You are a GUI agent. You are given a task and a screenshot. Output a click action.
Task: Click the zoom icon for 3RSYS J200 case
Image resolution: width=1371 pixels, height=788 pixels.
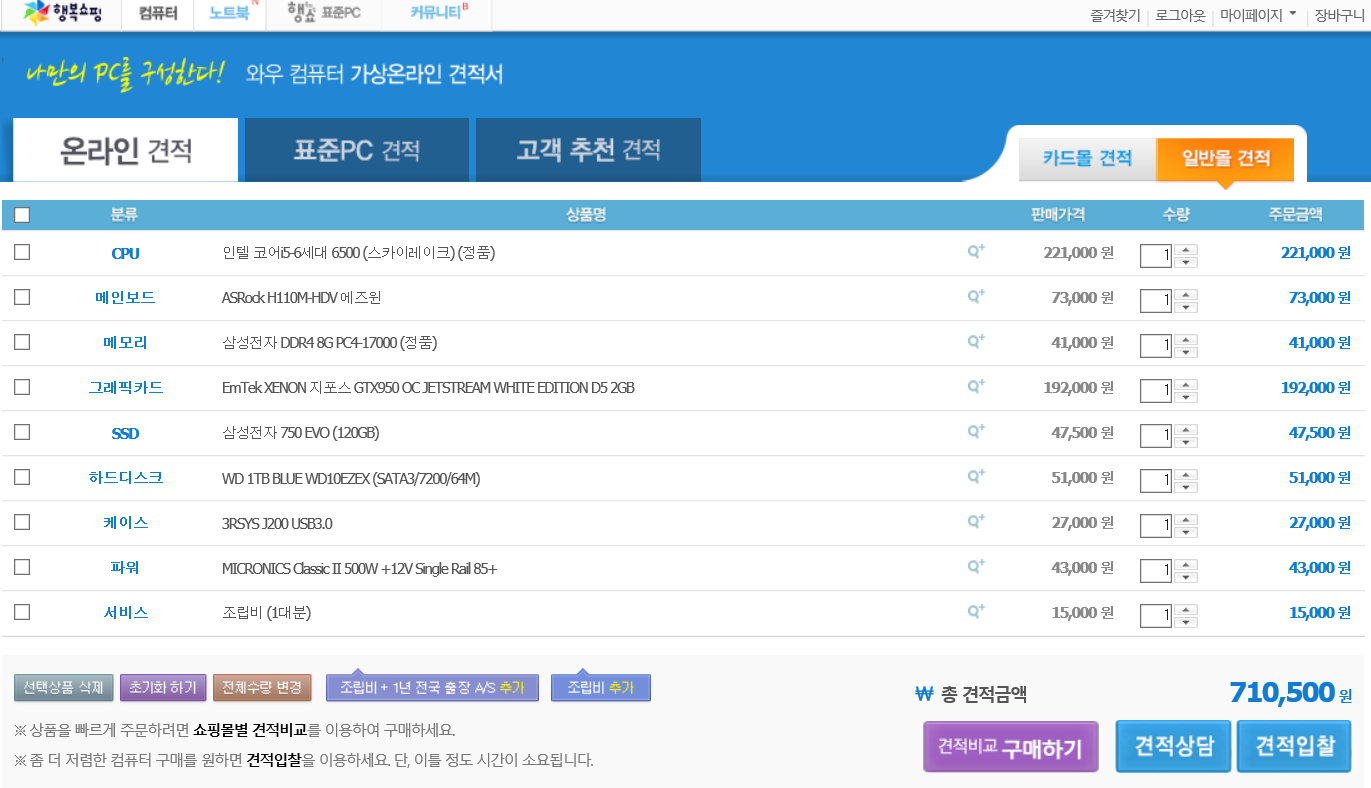click(976, 522)
